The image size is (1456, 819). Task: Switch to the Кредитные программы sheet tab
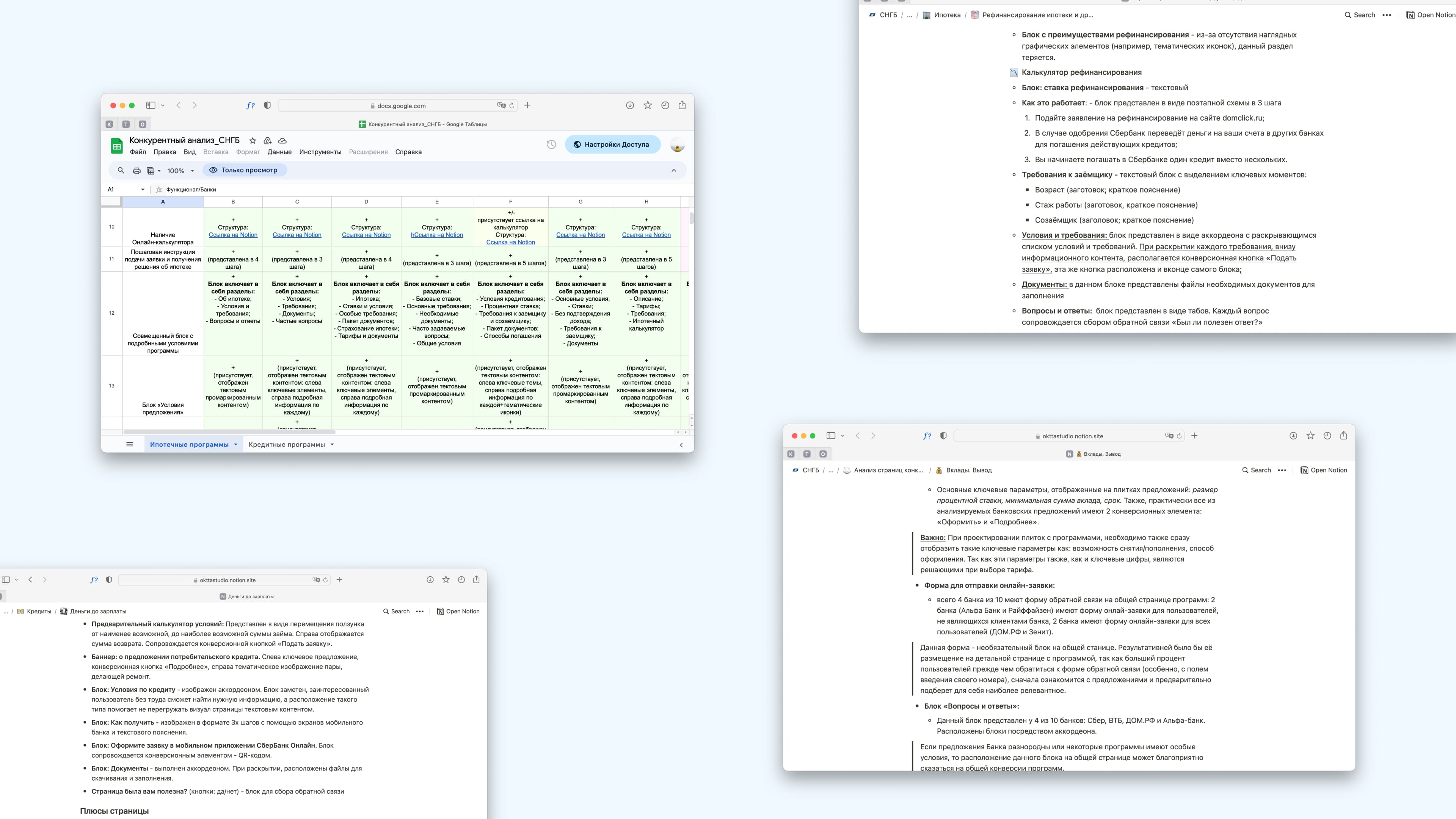pyautogui.click(x=287, y=444)
